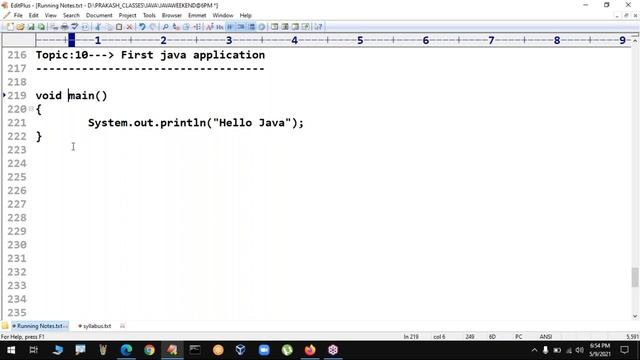Click the scroll down arrow of the editor
Screen dimensions: 640x360
pyautogui.click(x=635, y=316)
